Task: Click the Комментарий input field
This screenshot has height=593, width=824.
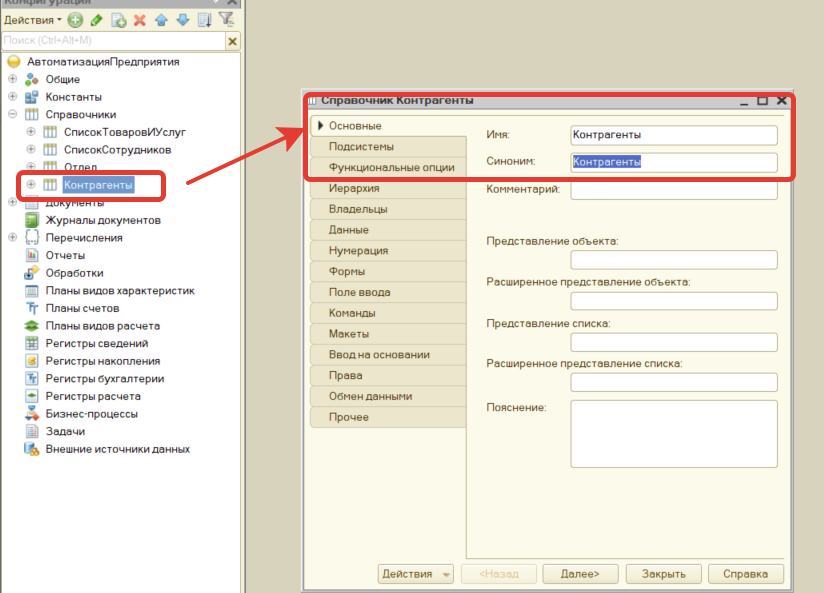Action: pyautogui.click(x=674, y=190)
